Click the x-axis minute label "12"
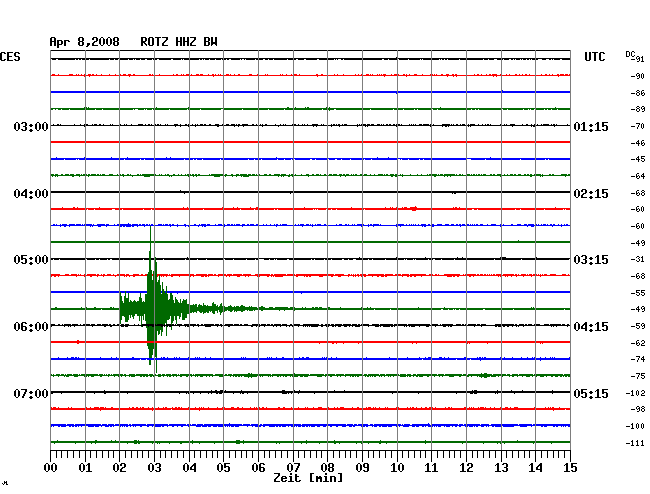 (x=466, y=468)
